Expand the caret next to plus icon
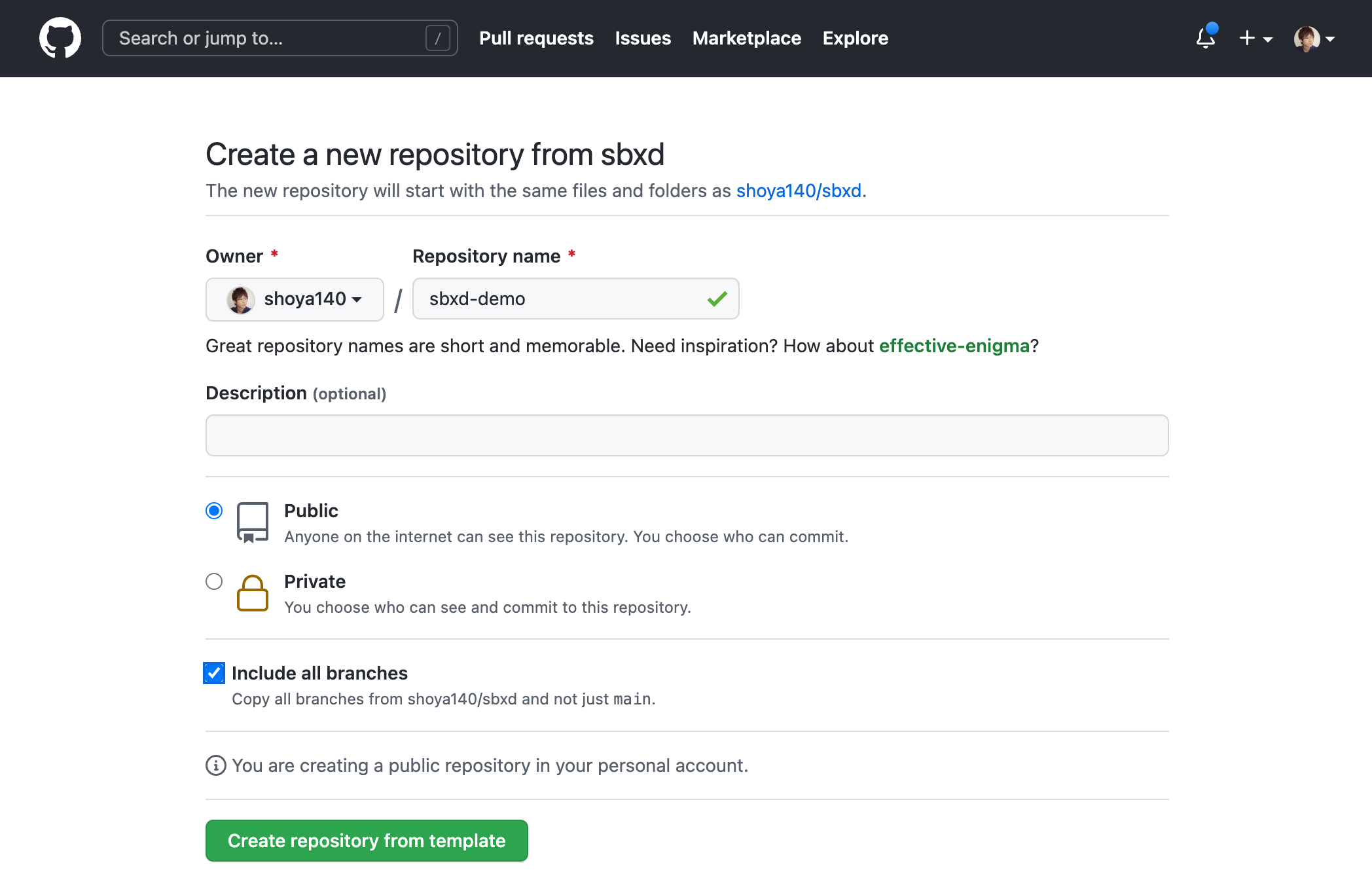 tap(1268, 39)
